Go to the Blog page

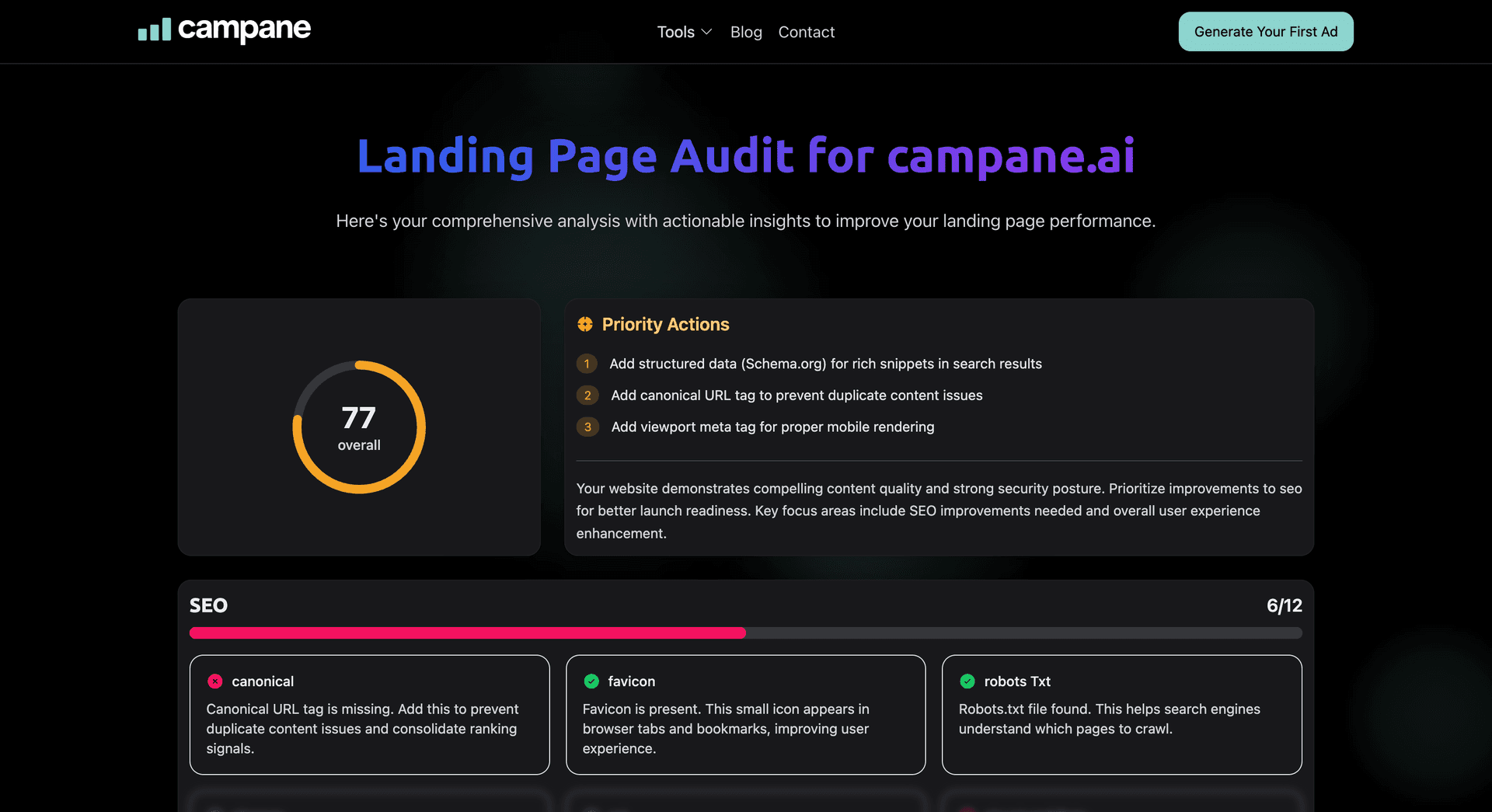746,32
